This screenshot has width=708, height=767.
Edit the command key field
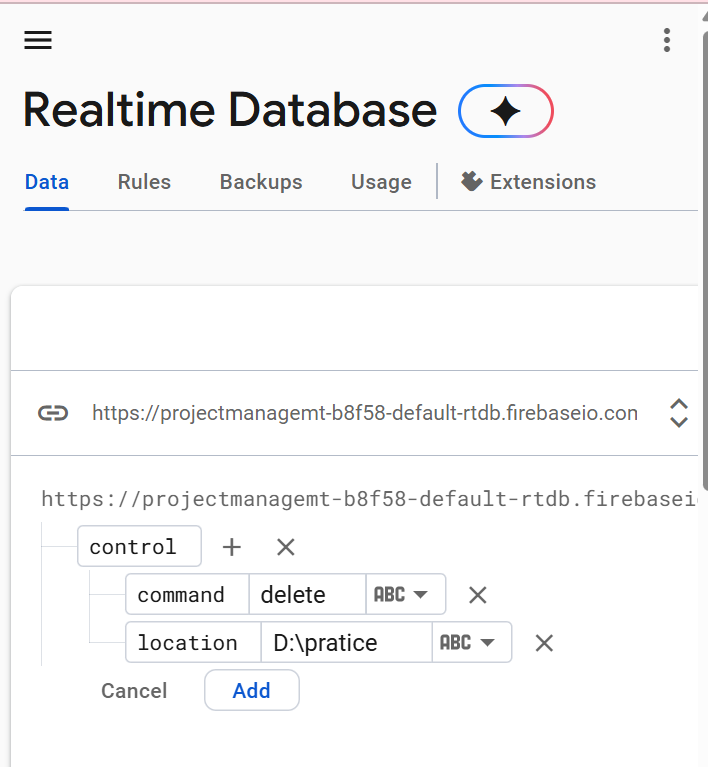(187, 594)
